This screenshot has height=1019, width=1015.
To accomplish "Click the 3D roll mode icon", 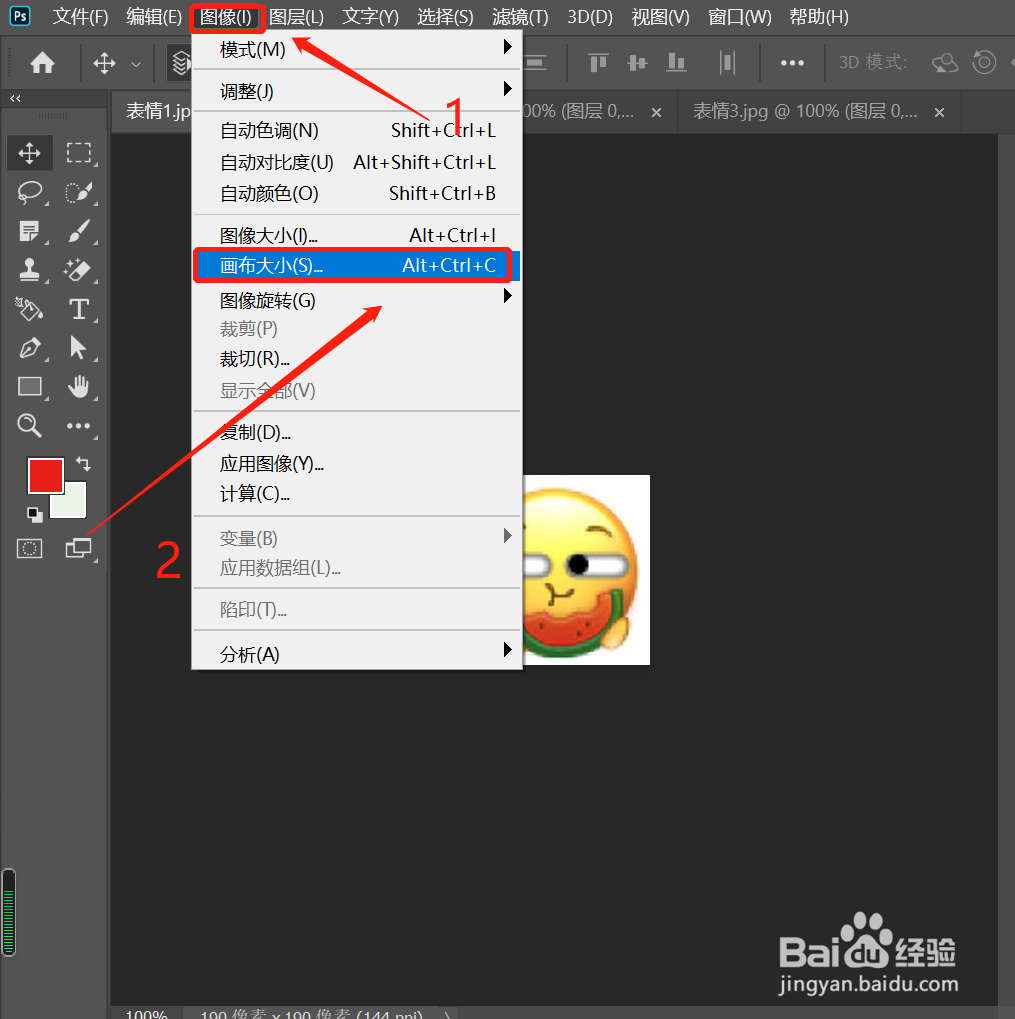I will coord(984,63).
